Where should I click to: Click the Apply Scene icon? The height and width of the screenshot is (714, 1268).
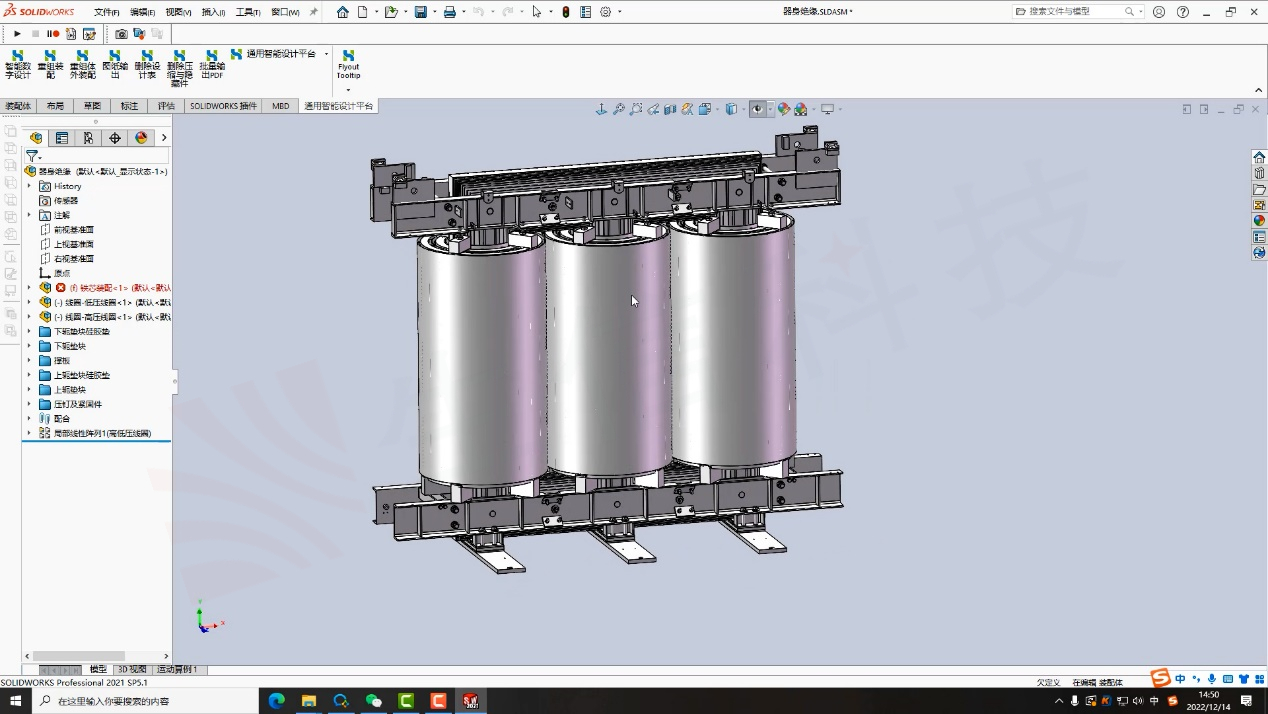tap(801, 109)
